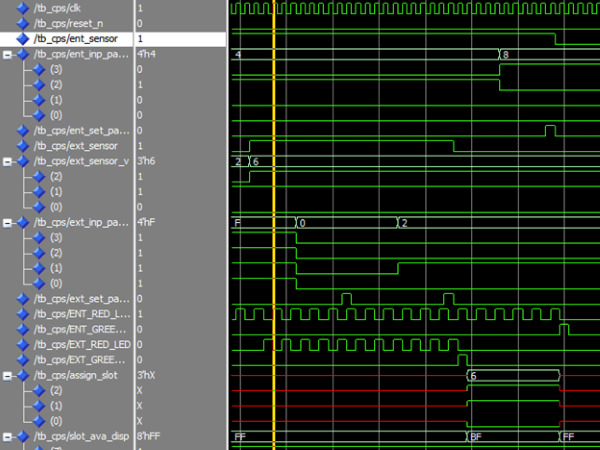
Task: Click the '2' segment in ext_inp_pa waveform
Action: click(499, 223)
